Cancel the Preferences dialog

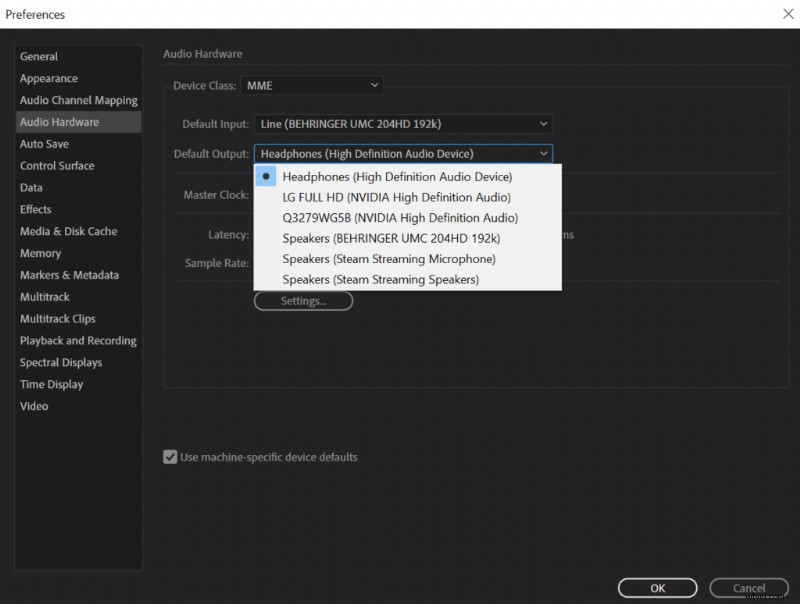[x=748, y=588]
